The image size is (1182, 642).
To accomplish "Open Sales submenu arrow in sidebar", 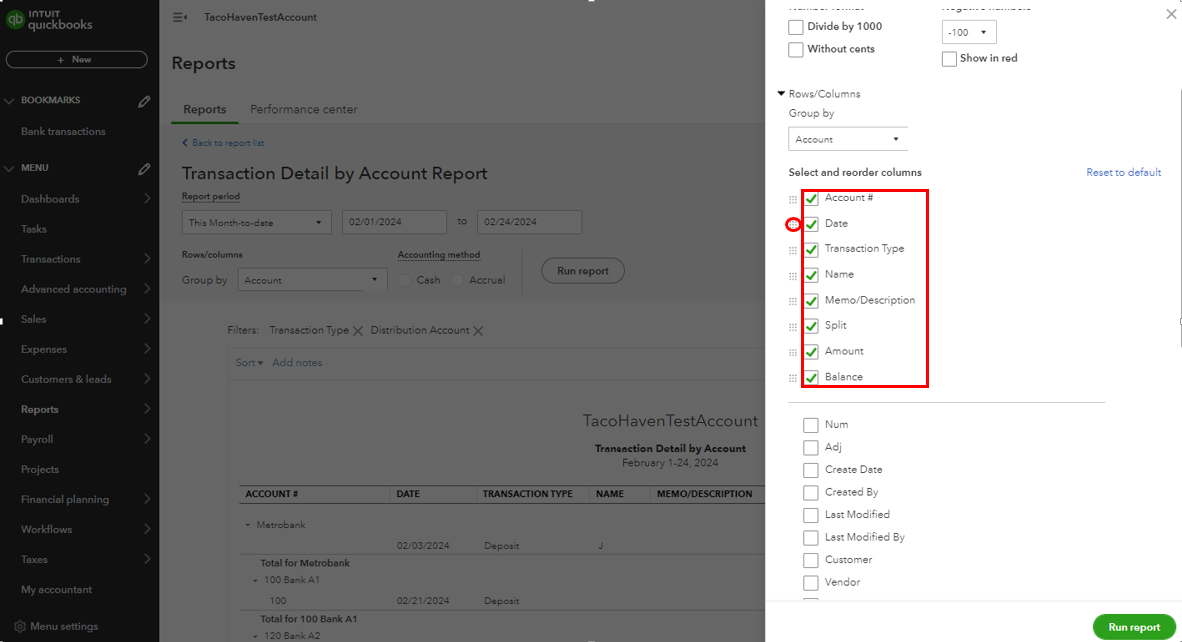I will tap(147, 319).
